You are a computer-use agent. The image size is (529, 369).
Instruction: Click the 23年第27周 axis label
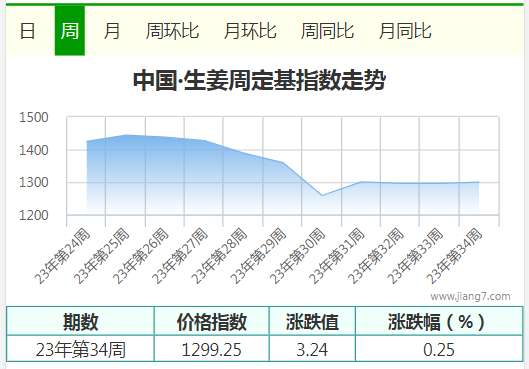179,256
